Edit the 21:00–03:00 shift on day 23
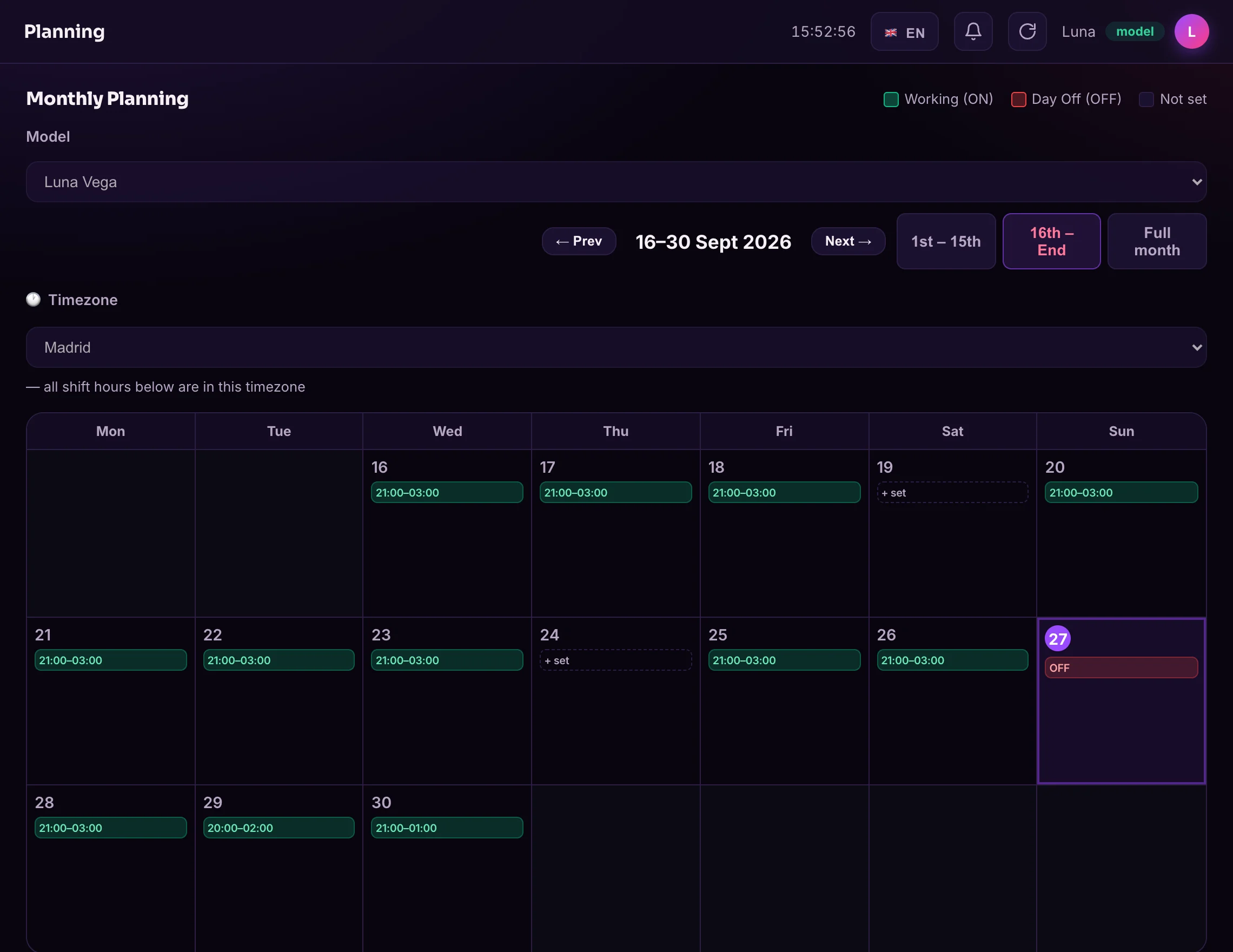1233x952 pixels. coord(447,660)
